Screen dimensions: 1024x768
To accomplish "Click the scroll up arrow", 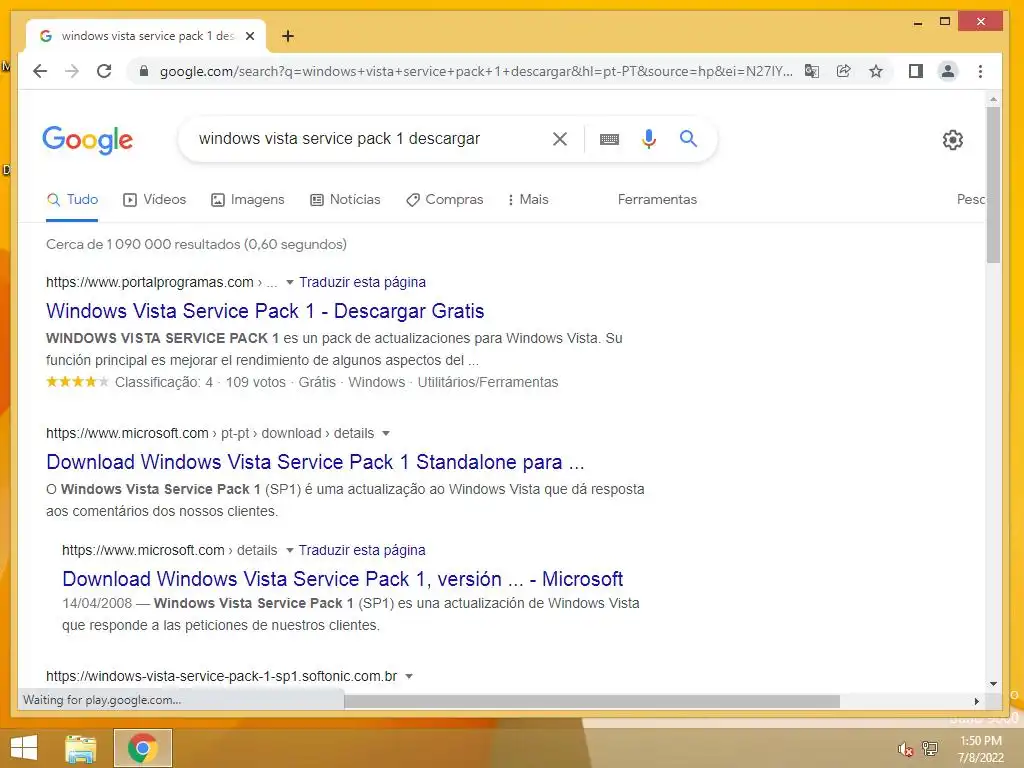I will (x=993, y=100).
